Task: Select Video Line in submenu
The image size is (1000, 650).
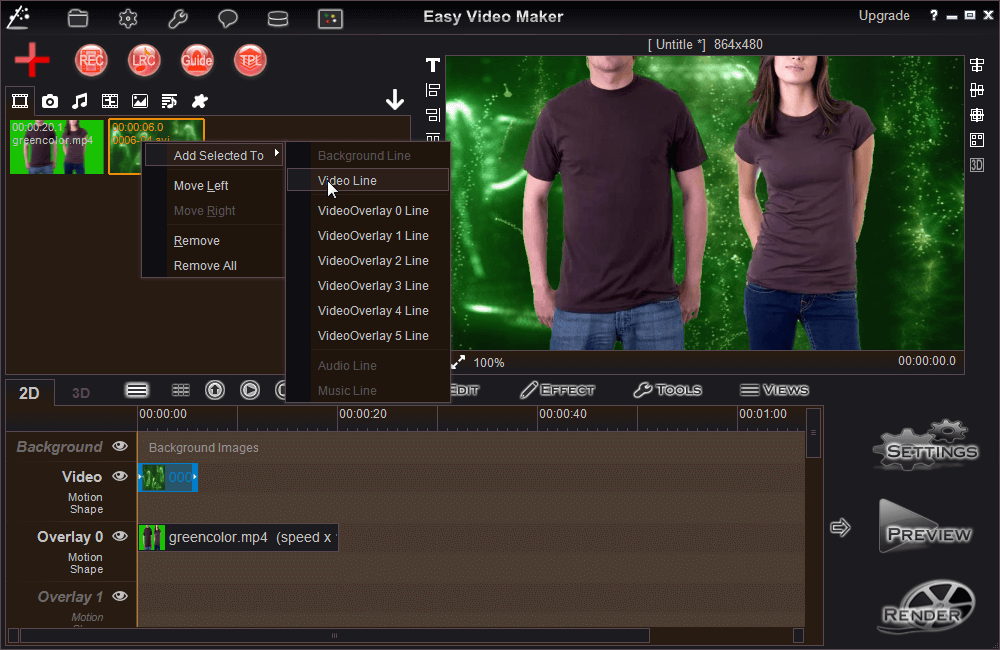Action: (x=368, y=181)
